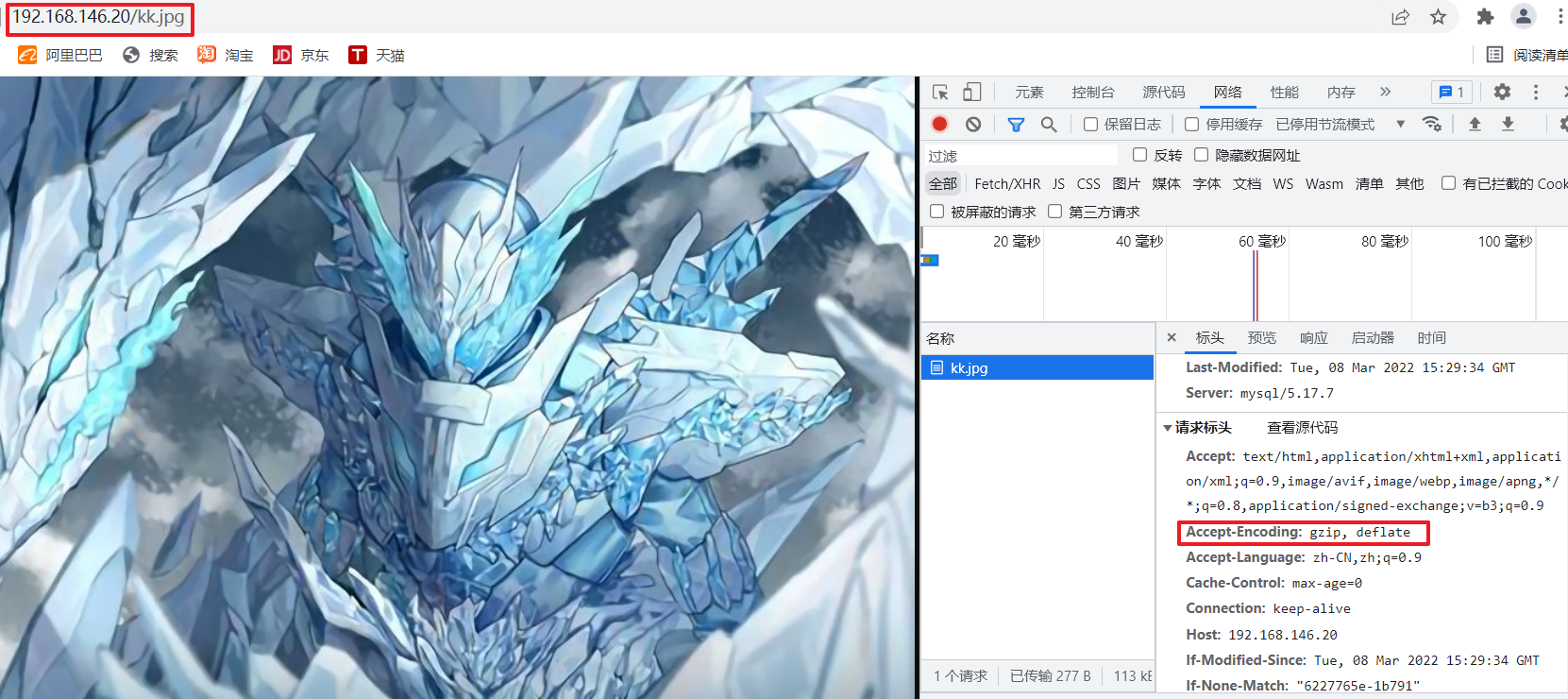Open the reading list (阅读清单)
The width and height of the screenshot is (1568, 699).
click(x=1526, y=55)
